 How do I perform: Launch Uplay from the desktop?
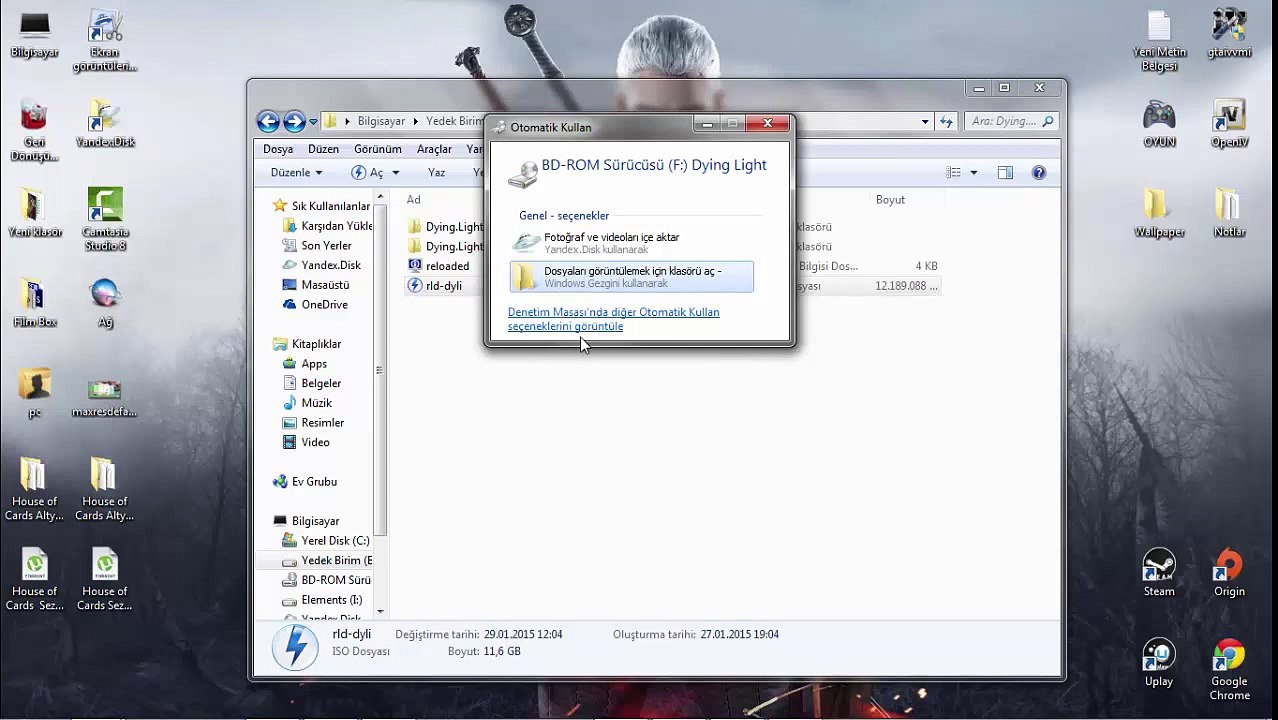[x=1159, y=664]
